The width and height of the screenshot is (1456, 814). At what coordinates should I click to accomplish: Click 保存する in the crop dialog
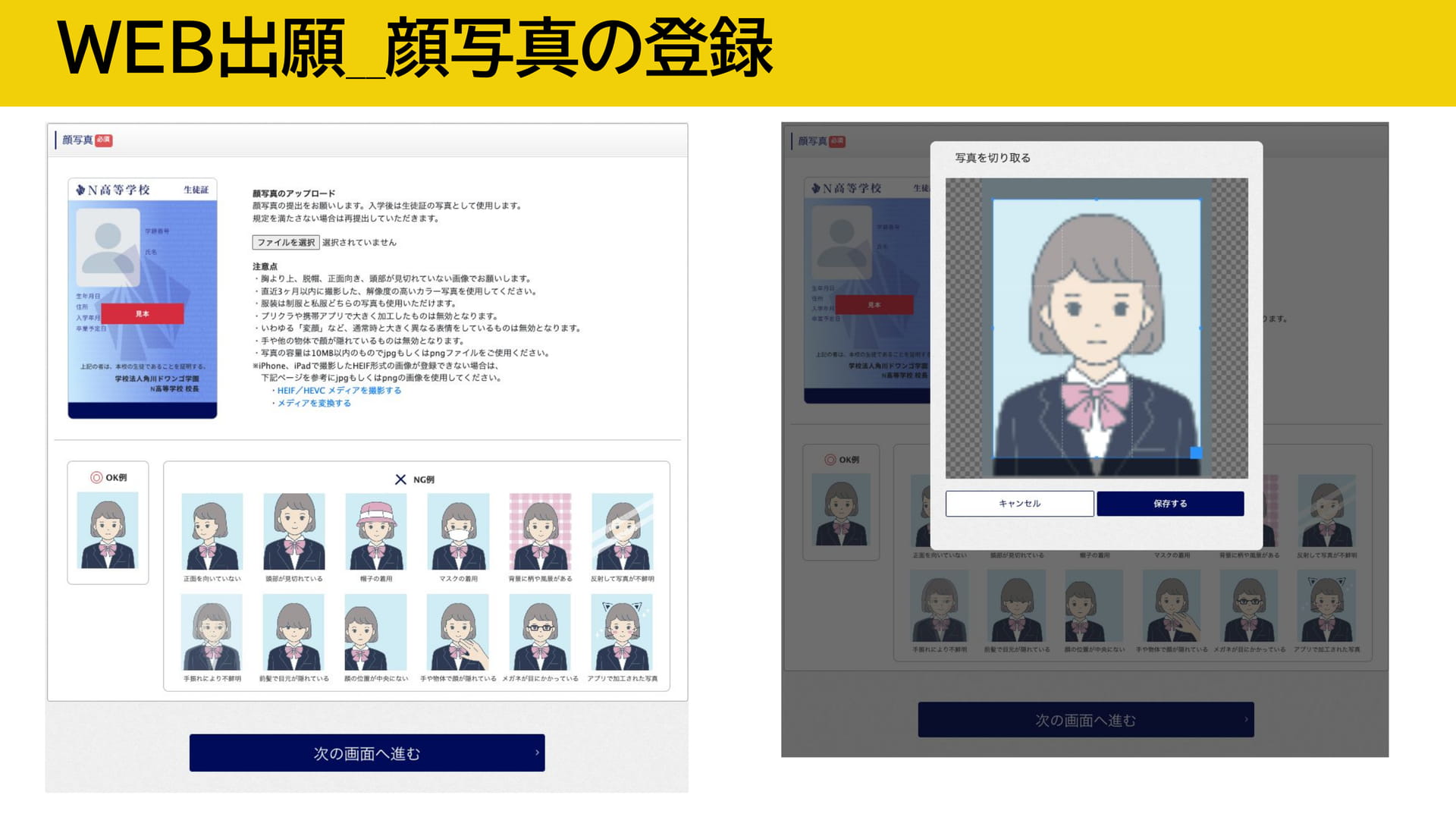point(1170,504)
